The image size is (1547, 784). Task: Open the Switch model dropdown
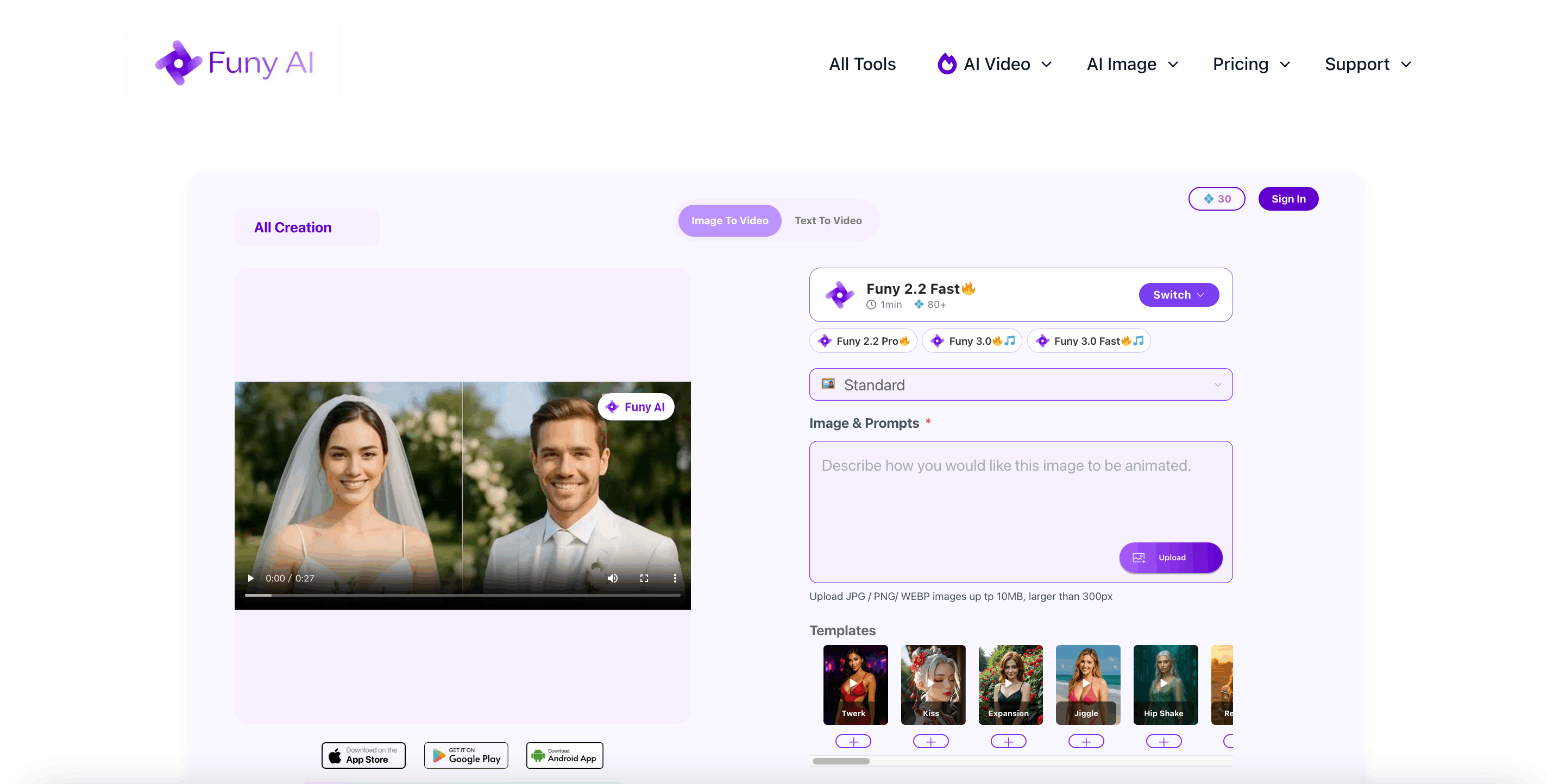click(x=1179, y=295)
